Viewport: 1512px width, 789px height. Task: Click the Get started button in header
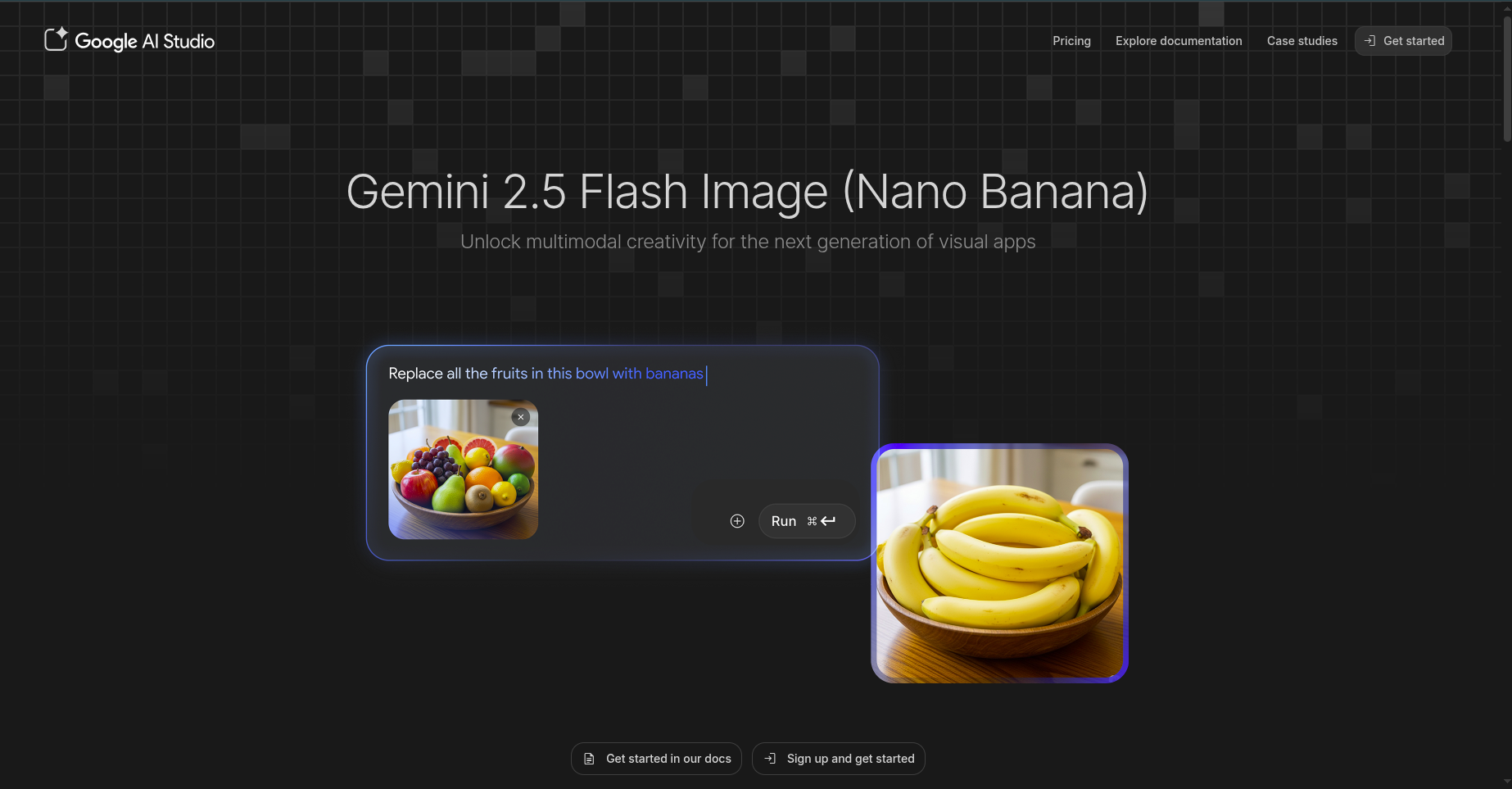click(1403, 41)
